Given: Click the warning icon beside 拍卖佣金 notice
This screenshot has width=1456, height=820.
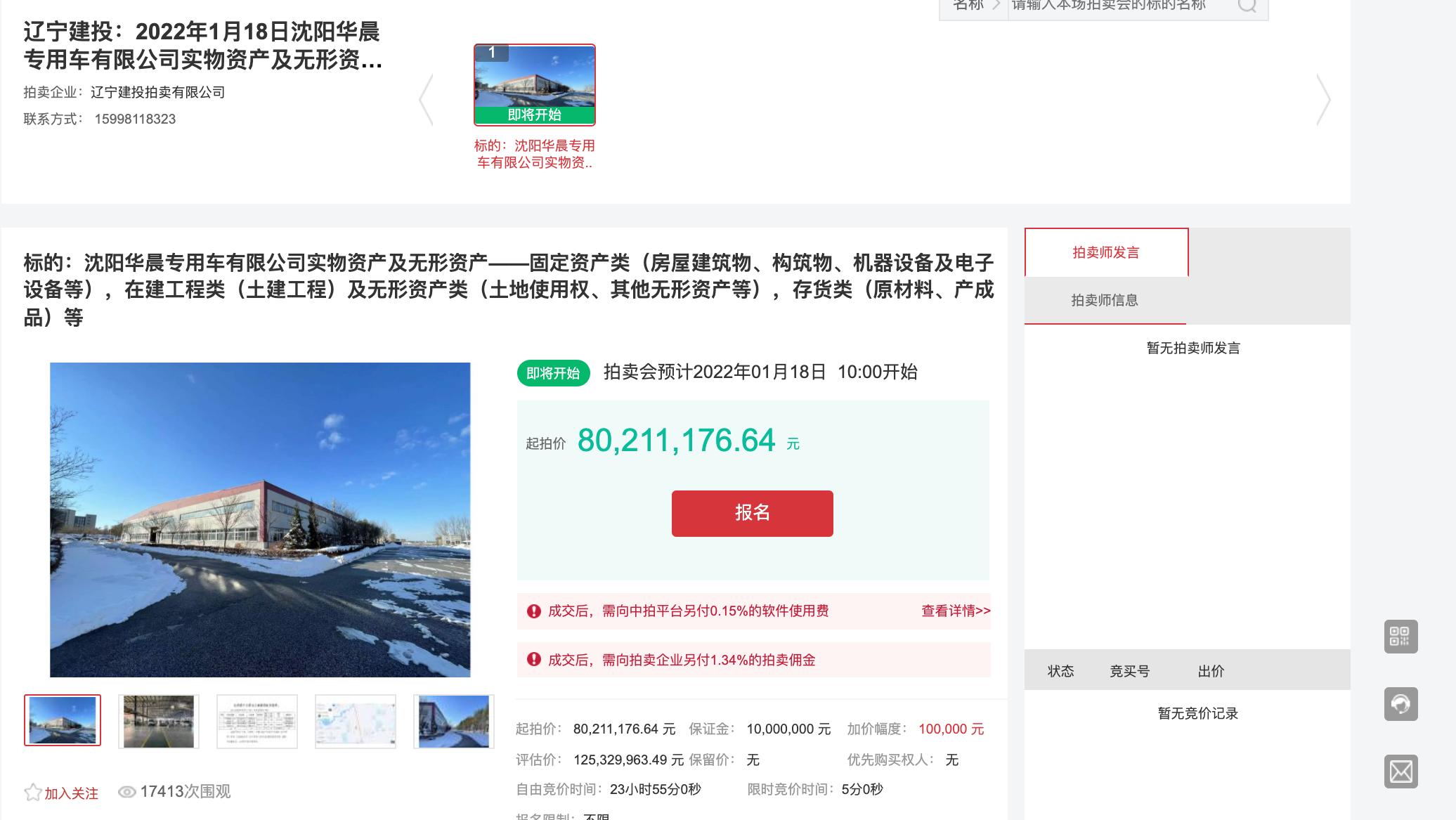Looking at the screenshot, I should point(534,660).
